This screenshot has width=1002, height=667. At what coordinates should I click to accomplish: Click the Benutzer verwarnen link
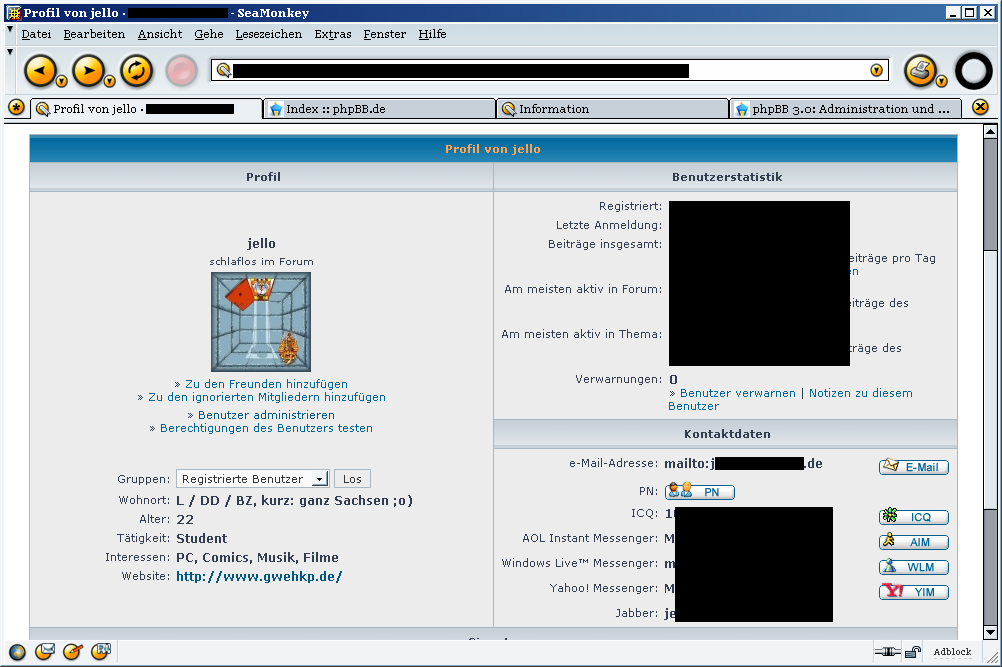tap(737, 393)
